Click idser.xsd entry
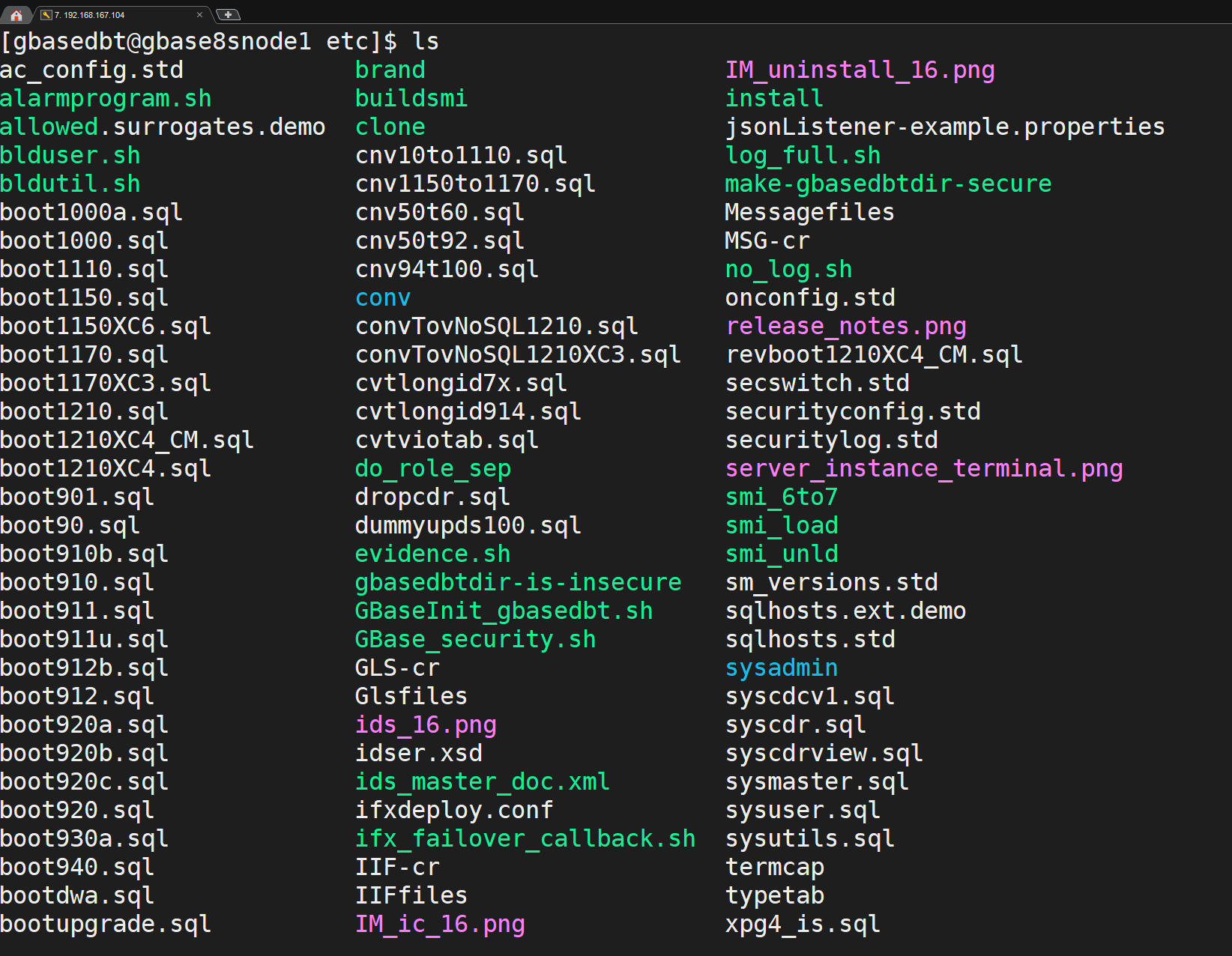The width and height of the screenshot is (1232, 956). [x=419, y=754]
